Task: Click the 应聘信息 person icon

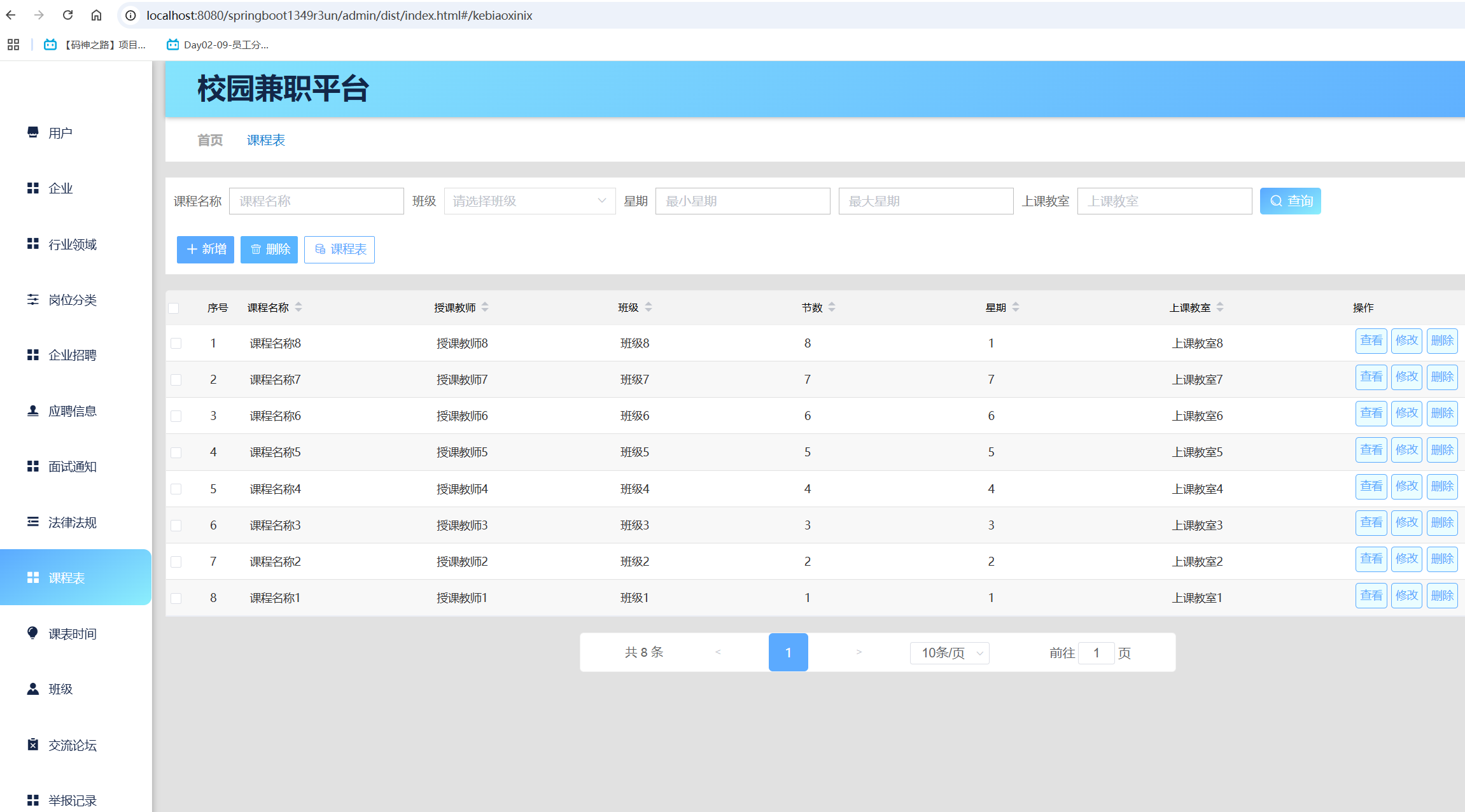Action: coord(32,410)
